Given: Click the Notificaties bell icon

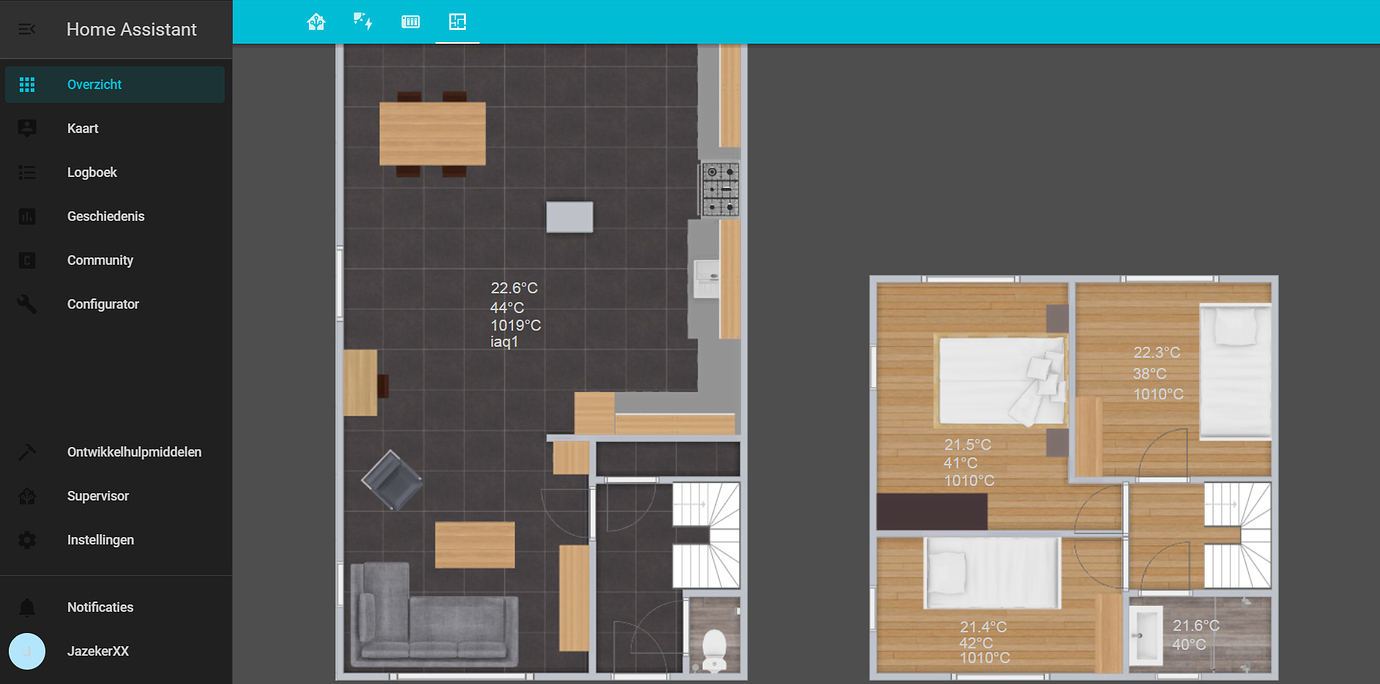Looking at the screenshot, I should (x=26, y=607).
